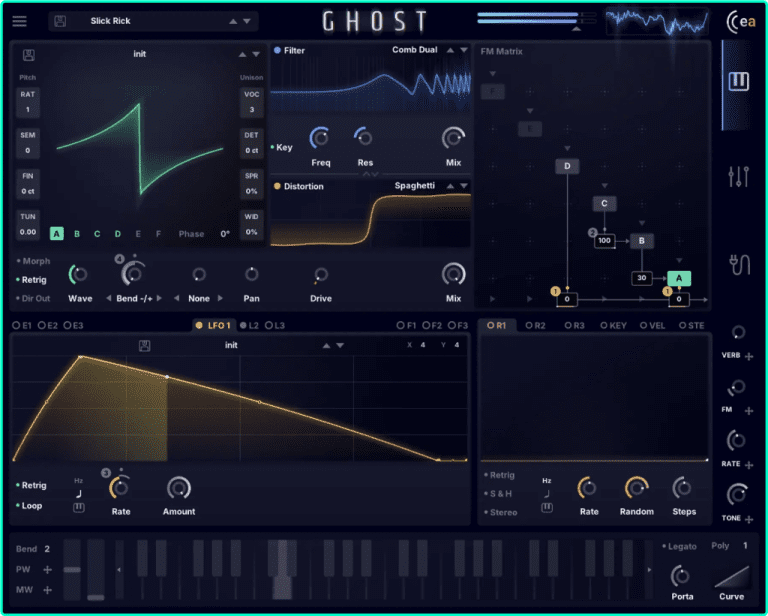This screenshot has width=768, height=616.
Task: Click FM matrix node C
Action: point(604,204)
